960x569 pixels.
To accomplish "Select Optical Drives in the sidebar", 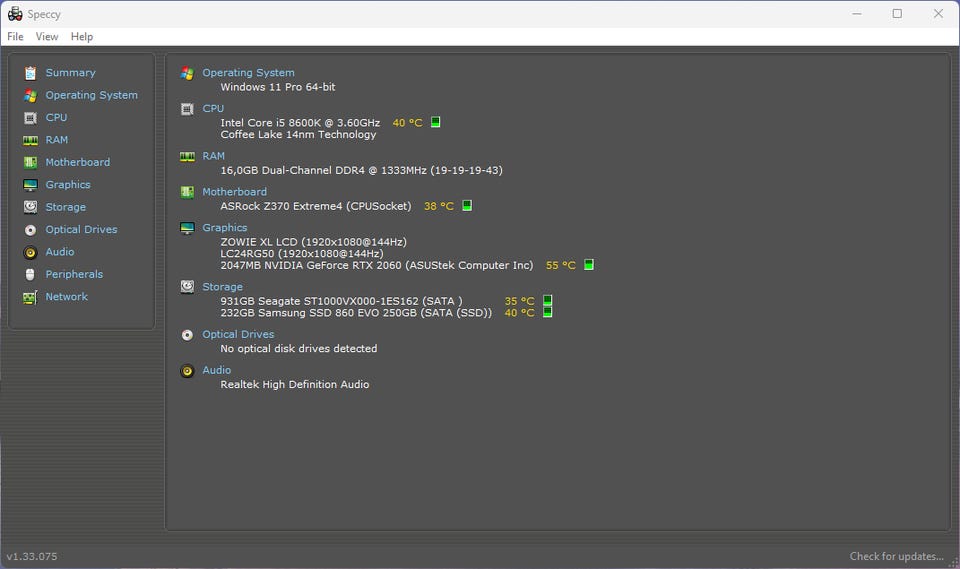I will (81, 229).
